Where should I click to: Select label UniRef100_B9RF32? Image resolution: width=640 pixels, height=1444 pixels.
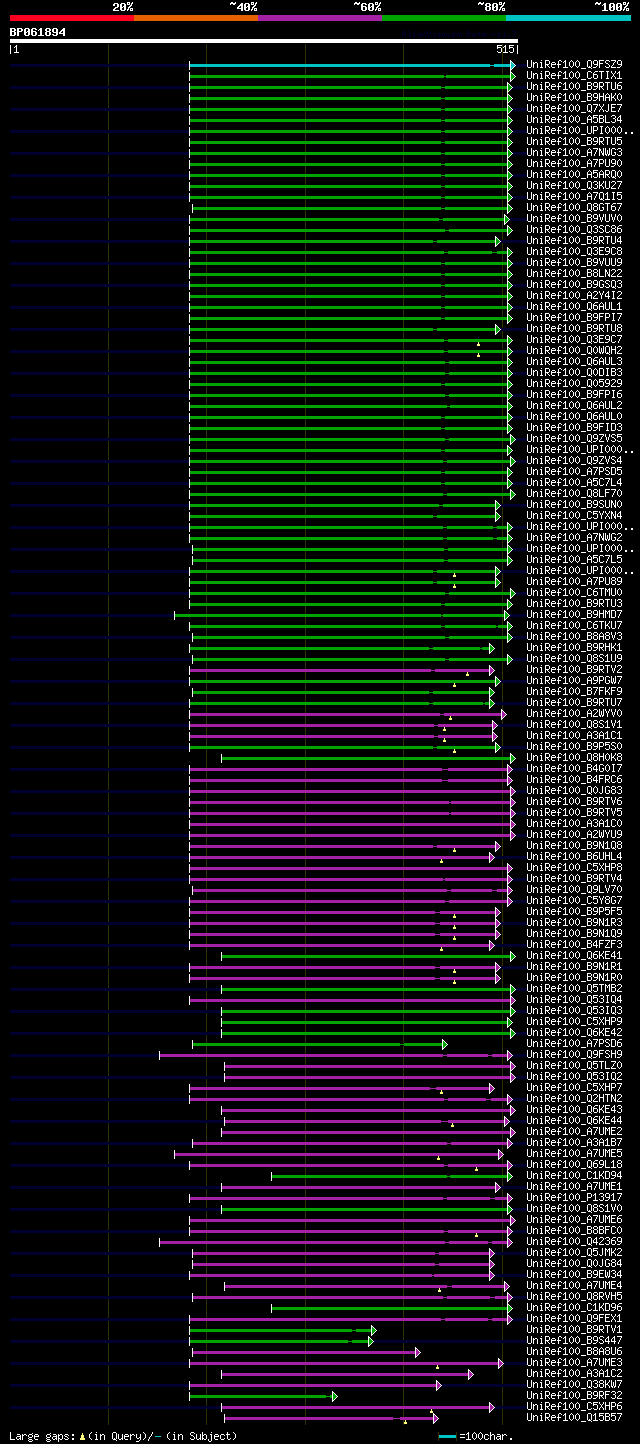574,1396
